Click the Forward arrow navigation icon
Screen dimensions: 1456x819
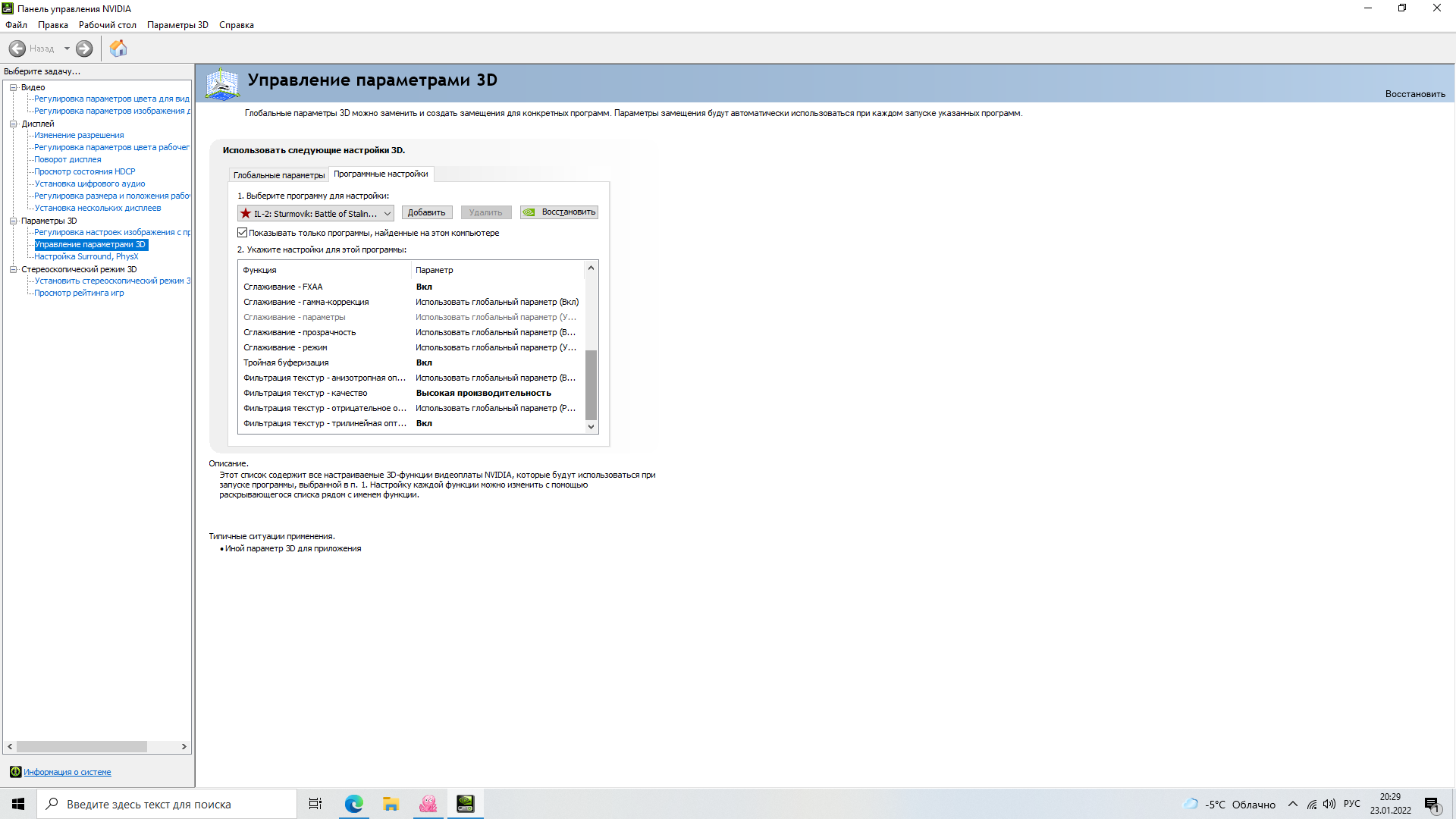coord(84,49)
